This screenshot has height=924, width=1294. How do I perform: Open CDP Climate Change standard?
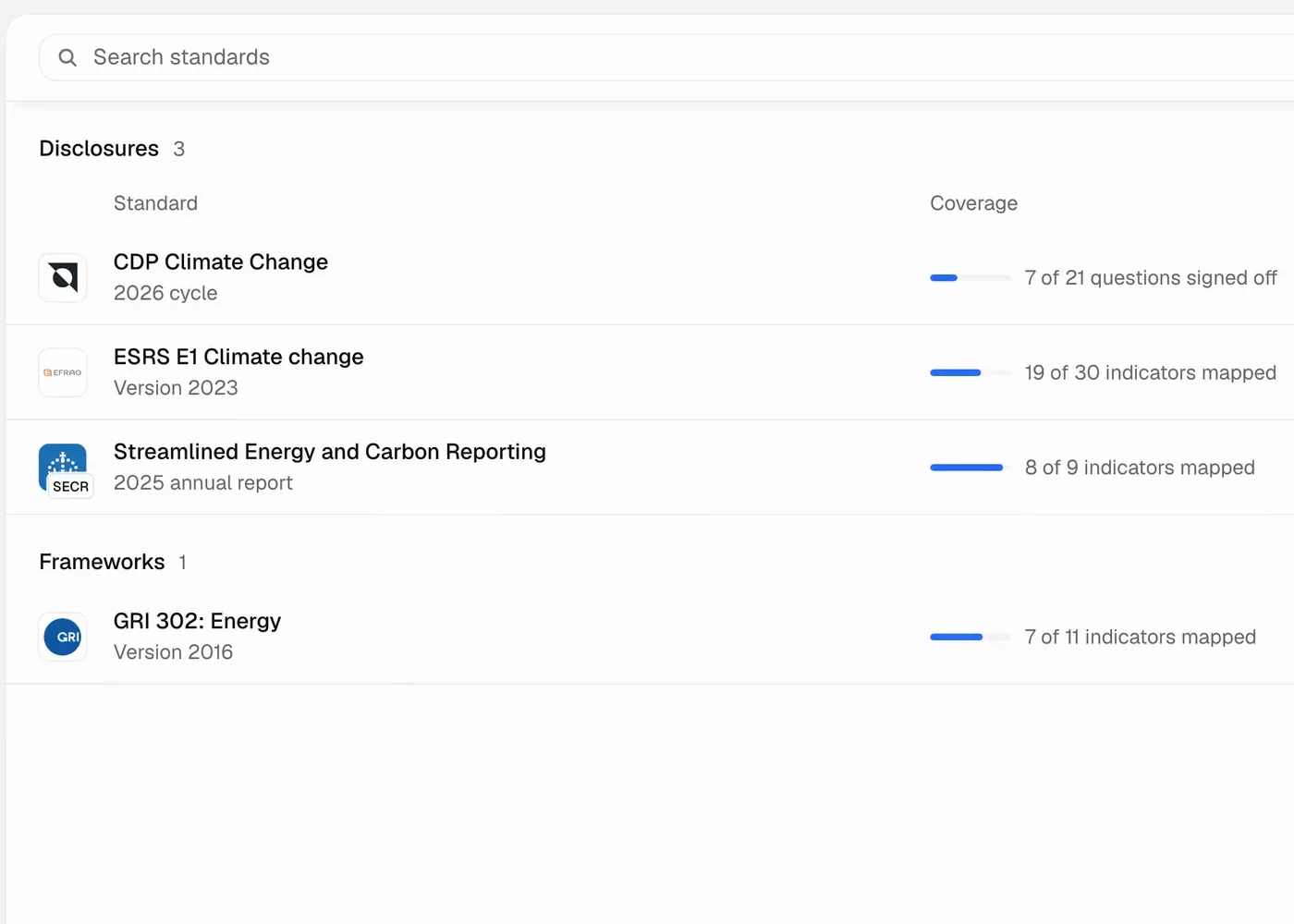point(221,261)
